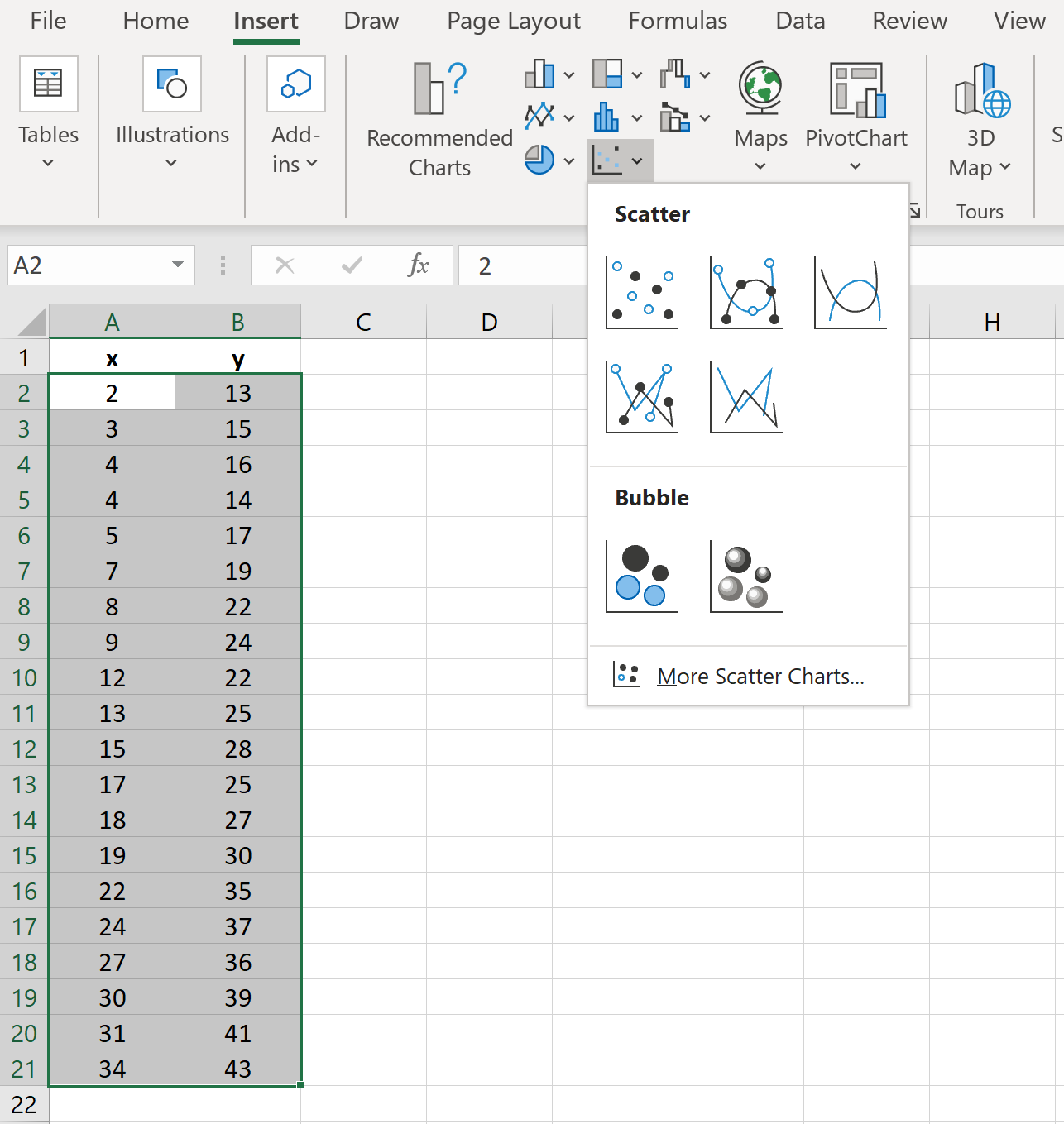
Task: Confirm cell entry with the check mark
Action: coord(352,265)
